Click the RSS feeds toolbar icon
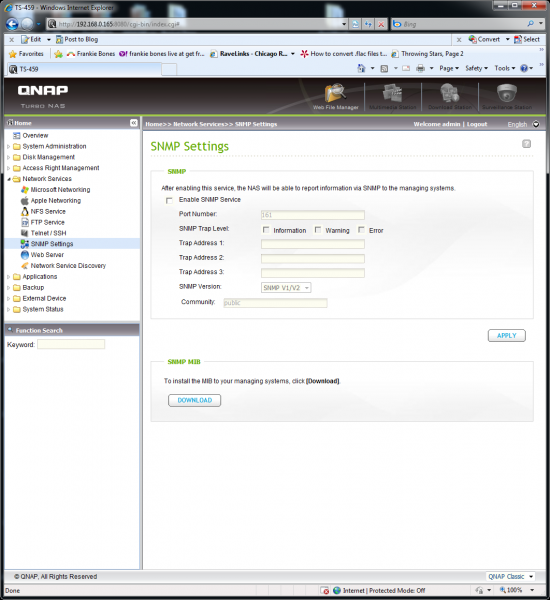550x600 pixels. pyautogui.click(x=384, y=68)
